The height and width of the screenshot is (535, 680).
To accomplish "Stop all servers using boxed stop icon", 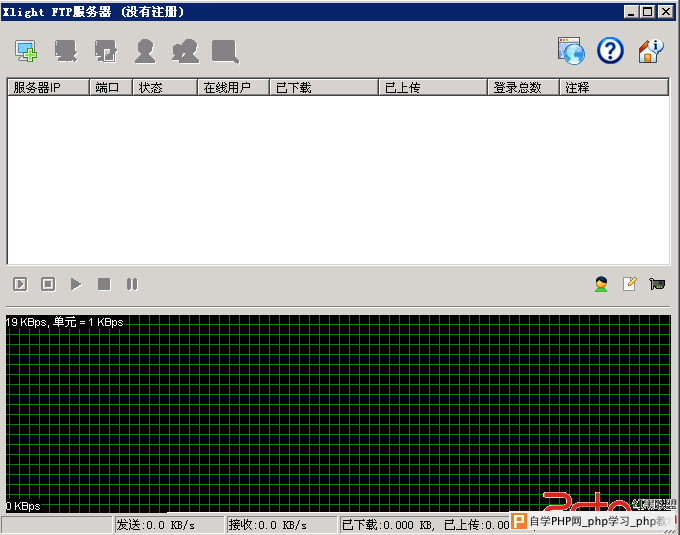I will [x=48, y=284].
